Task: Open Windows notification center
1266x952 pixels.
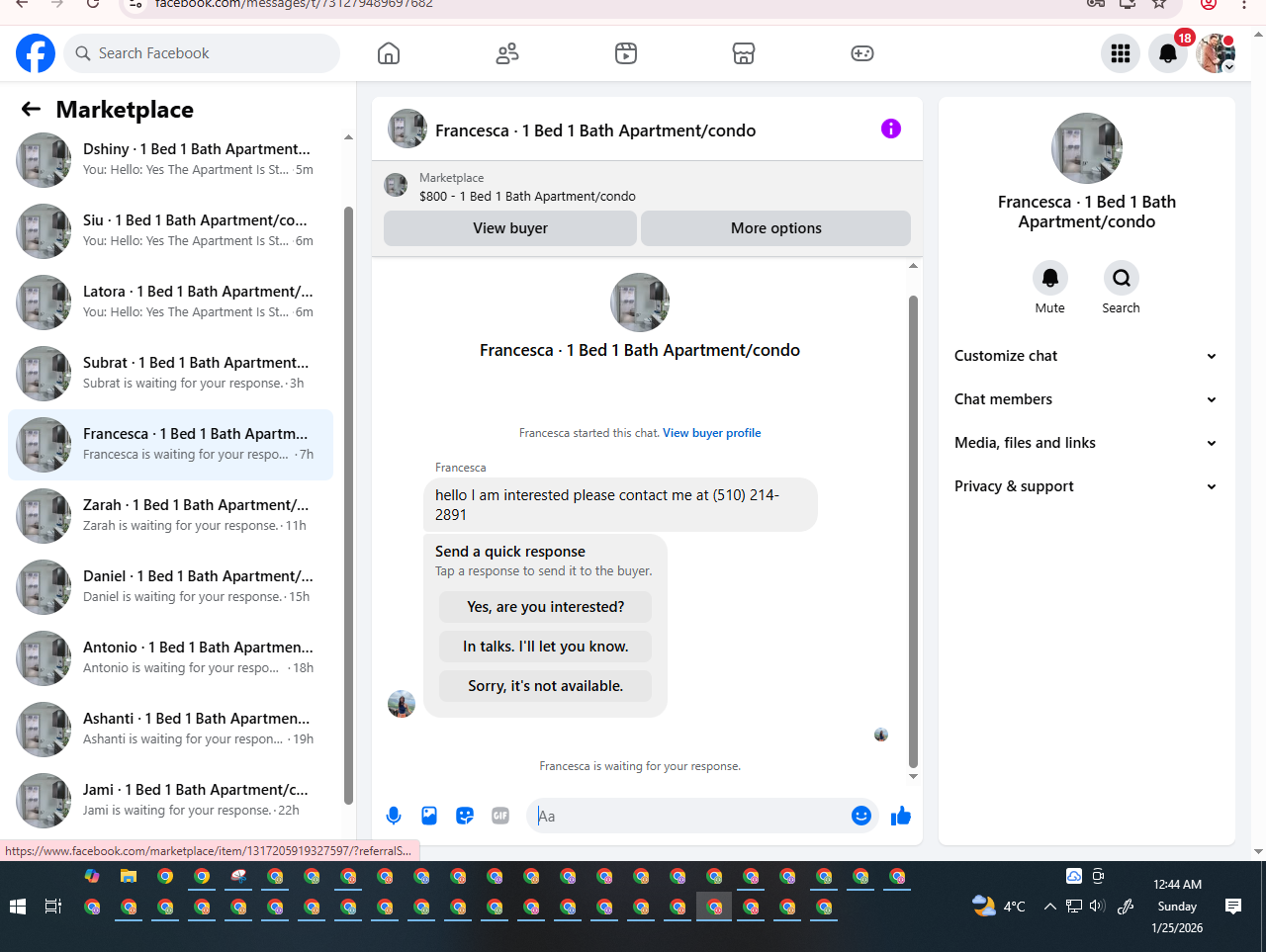Action: point(1233,907)
